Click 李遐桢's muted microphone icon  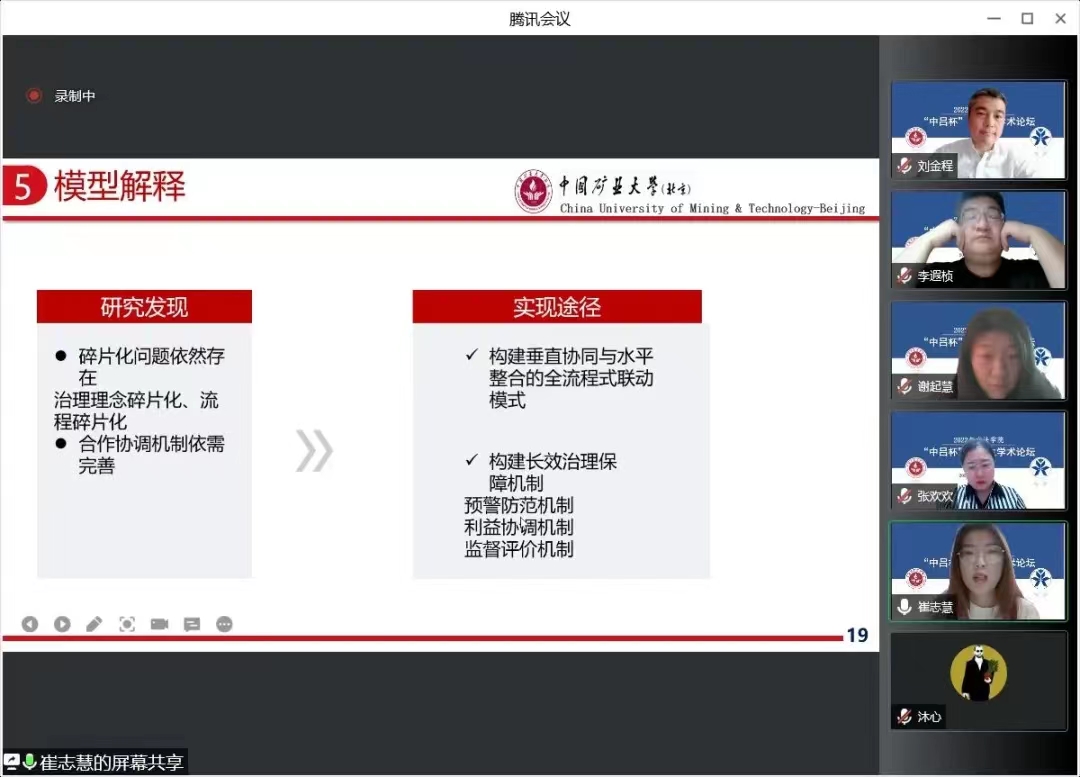click(904, 276)
